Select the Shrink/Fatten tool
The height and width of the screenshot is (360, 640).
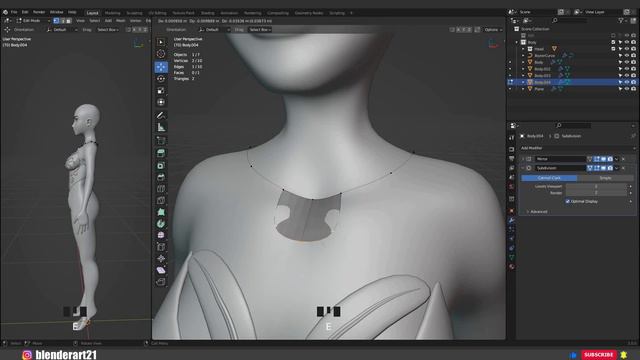[161, 259]
